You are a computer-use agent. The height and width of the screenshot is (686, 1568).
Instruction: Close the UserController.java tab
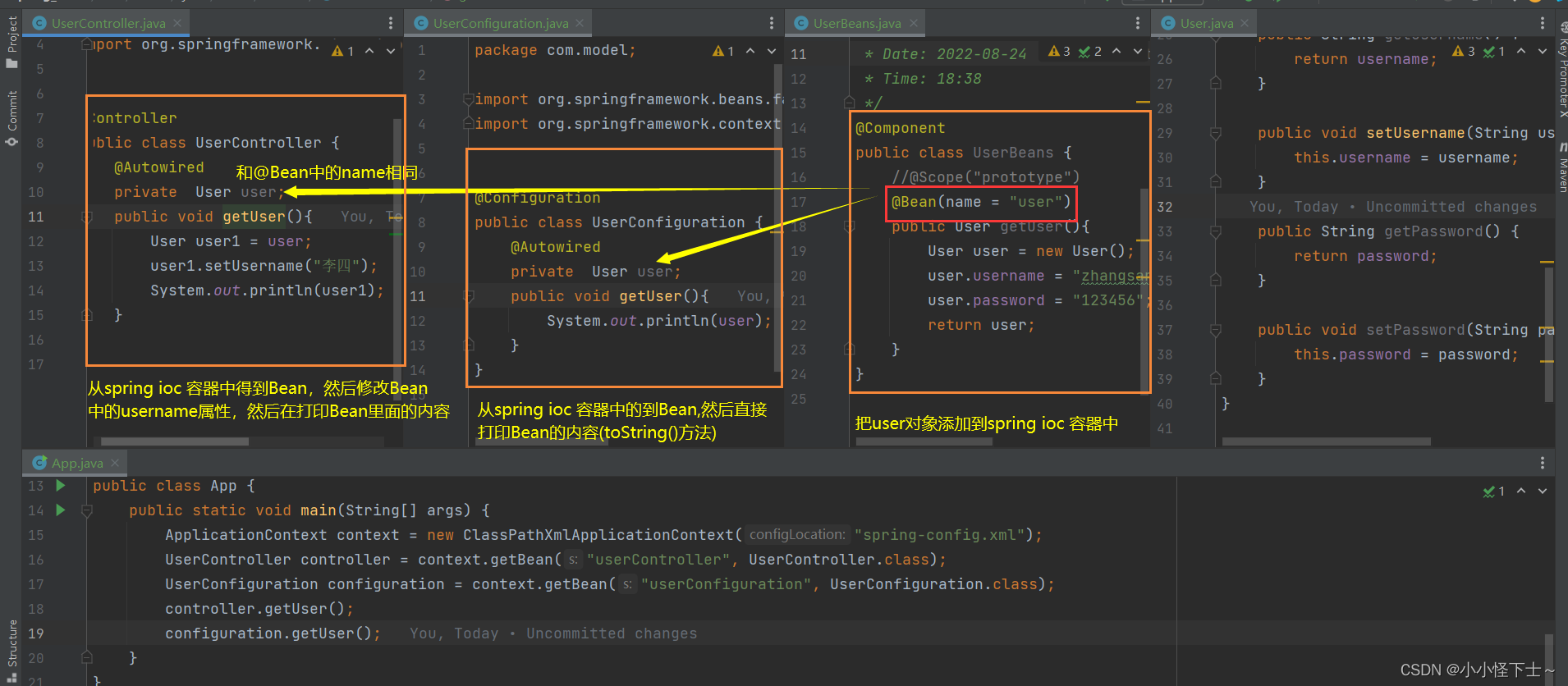point(177,23)
